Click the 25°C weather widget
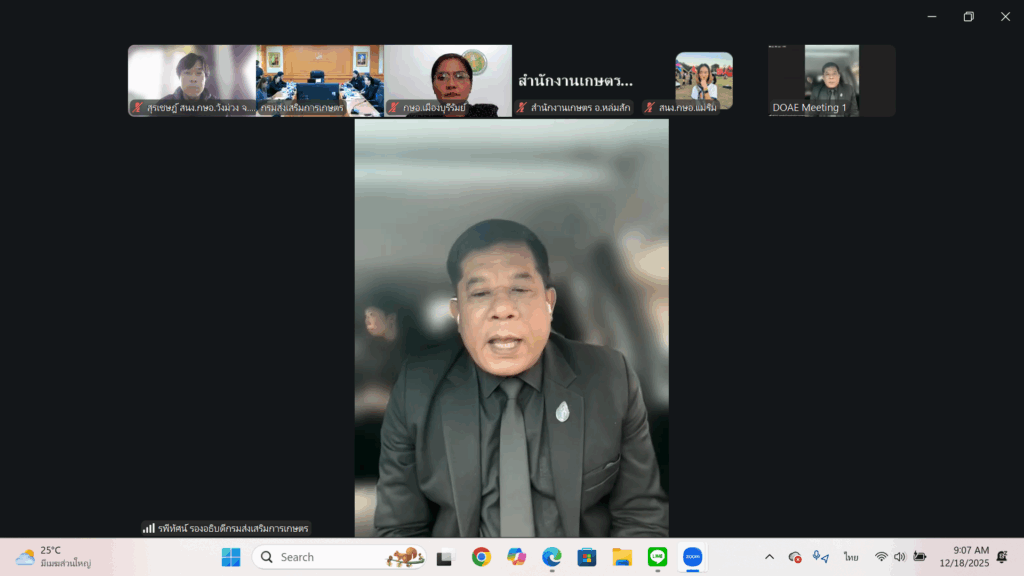1024x576 pixels. 55,557
